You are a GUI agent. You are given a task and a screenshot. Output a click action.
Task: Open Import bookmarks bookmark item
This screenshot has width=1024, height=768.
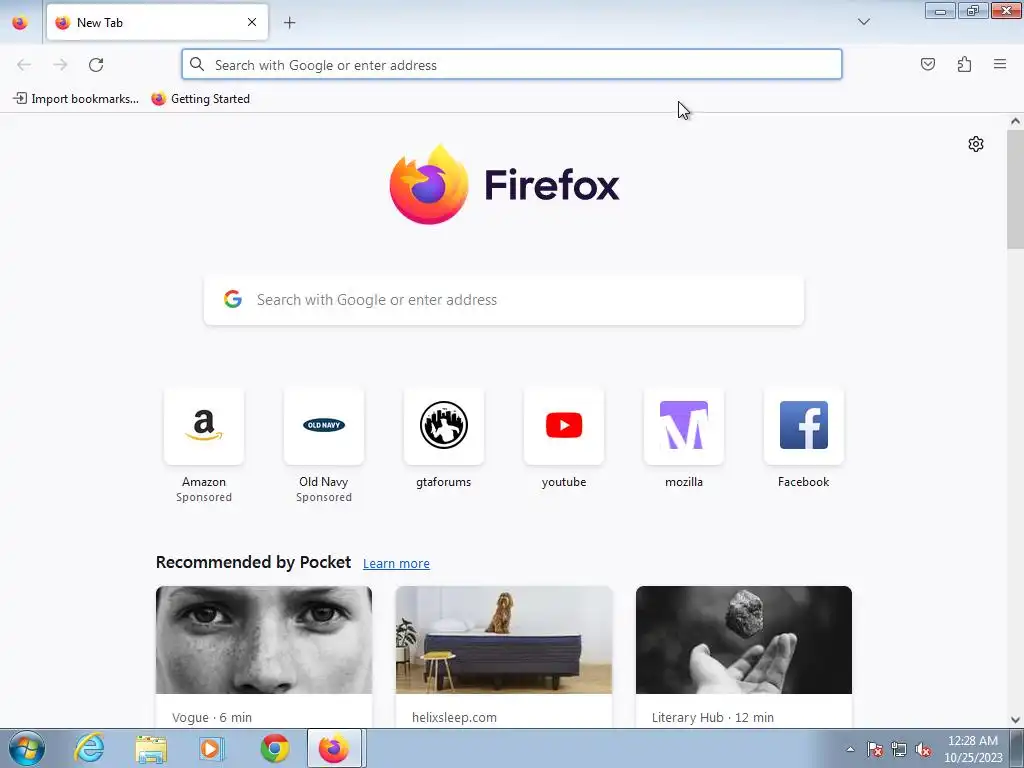[76, 99]
